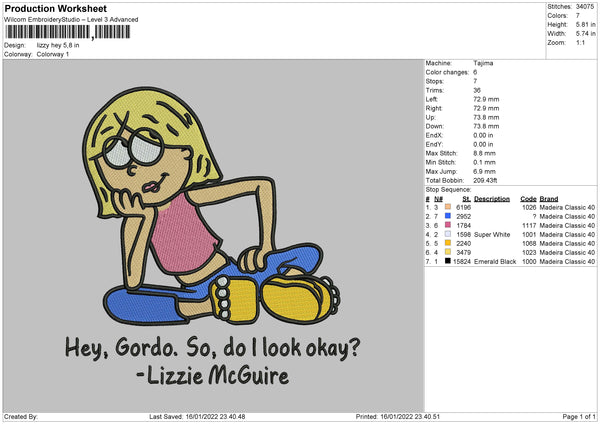
Task: Click the Max Stitch value 8.8 mm
Action: [x=484, y=153]
